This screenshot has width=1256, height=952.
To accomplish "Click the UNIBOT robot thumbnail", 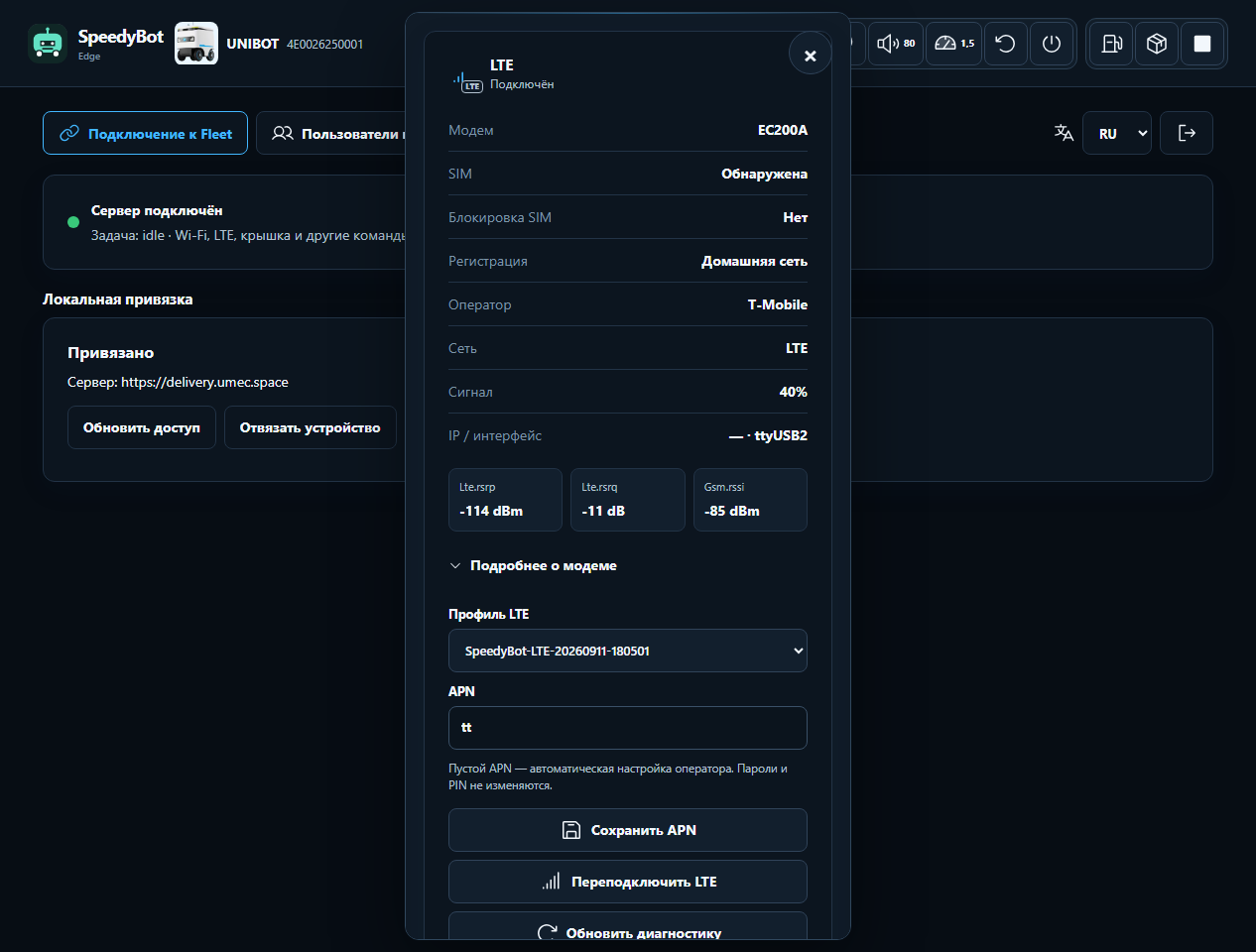I will [196, 44].
